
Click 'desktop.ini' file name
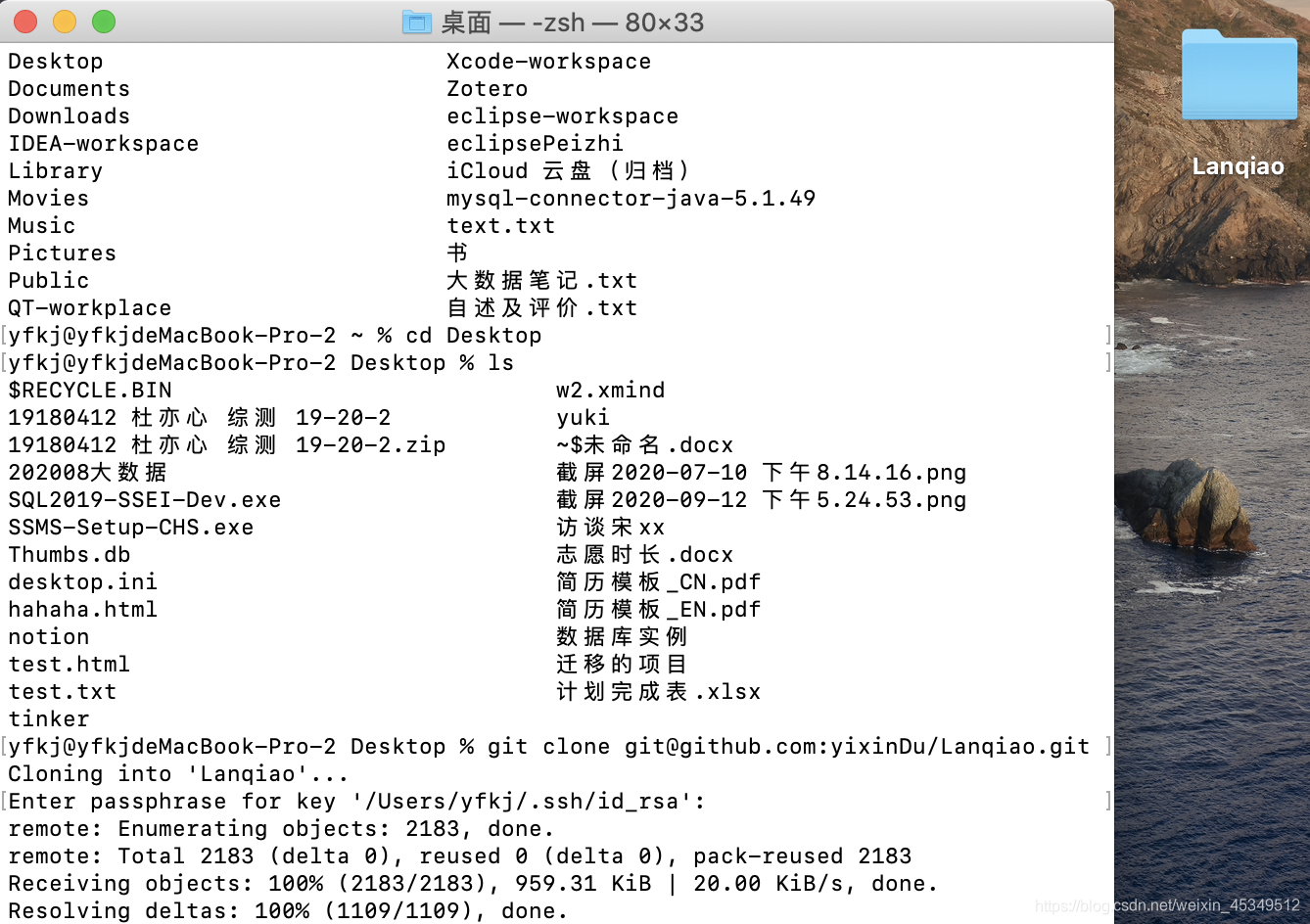pyautogui.click(x=82, y=581)
